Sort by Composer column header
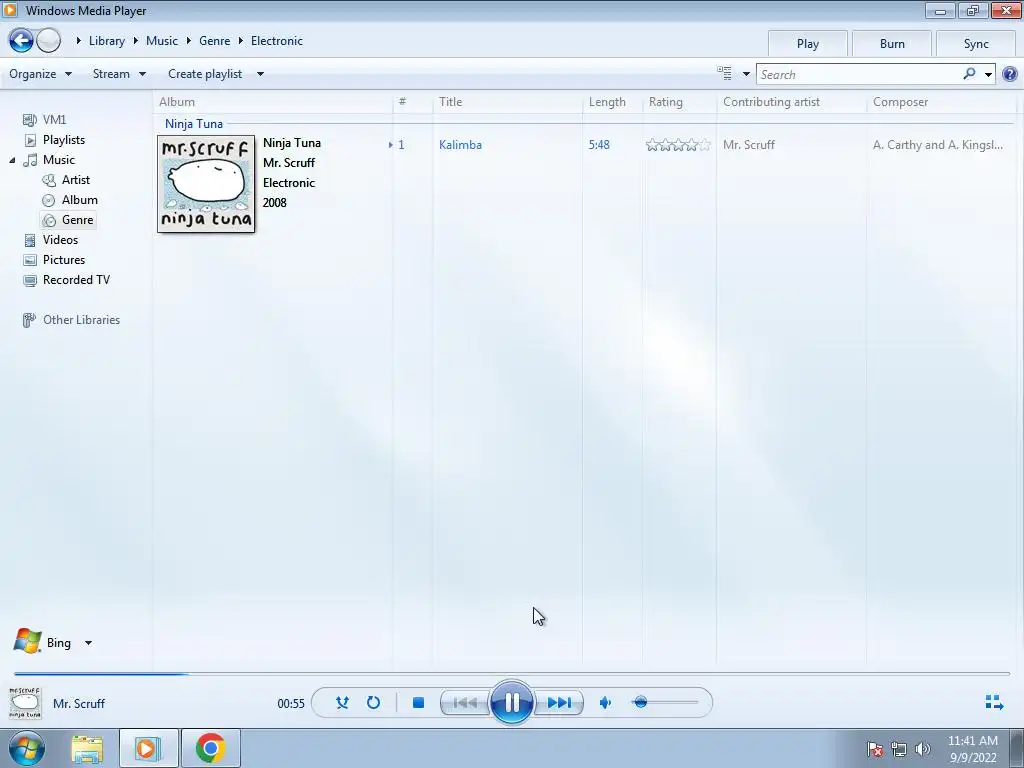 (941, 102)
